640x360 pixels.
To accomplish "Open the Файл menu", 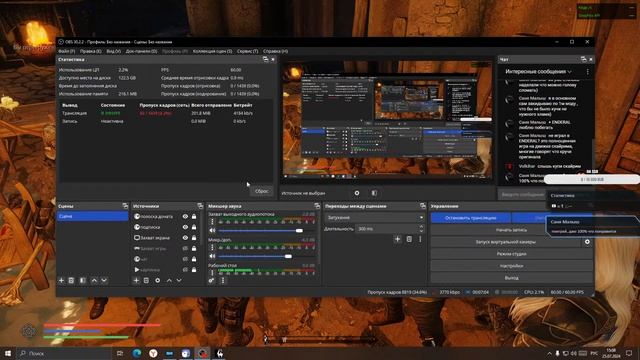I will 67,51.
